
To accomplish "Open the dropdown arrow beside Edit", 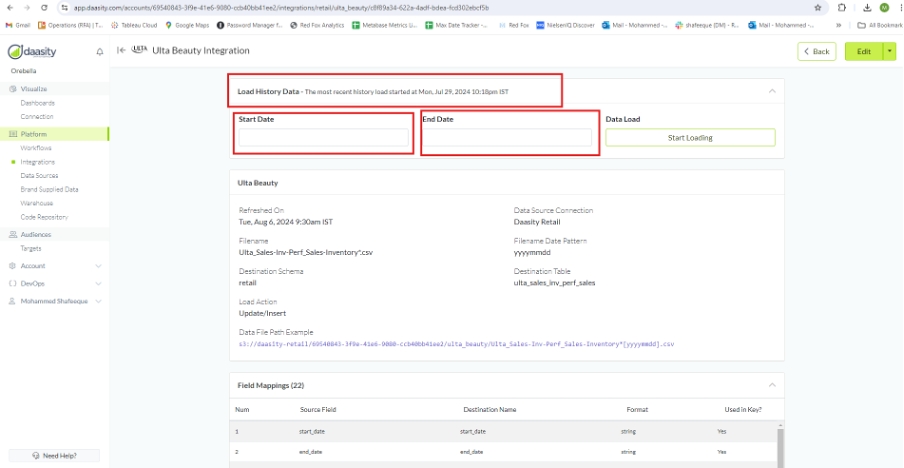I will click(890, 51).
